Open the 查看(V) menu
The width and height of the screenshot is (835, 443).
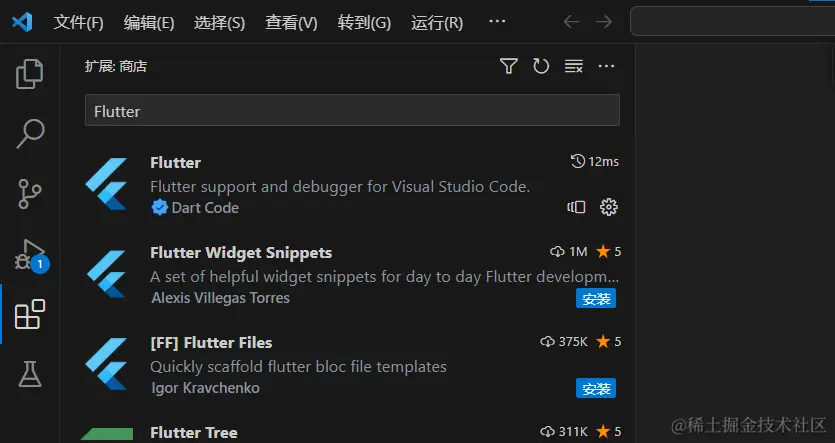click(x=291, y=23)
